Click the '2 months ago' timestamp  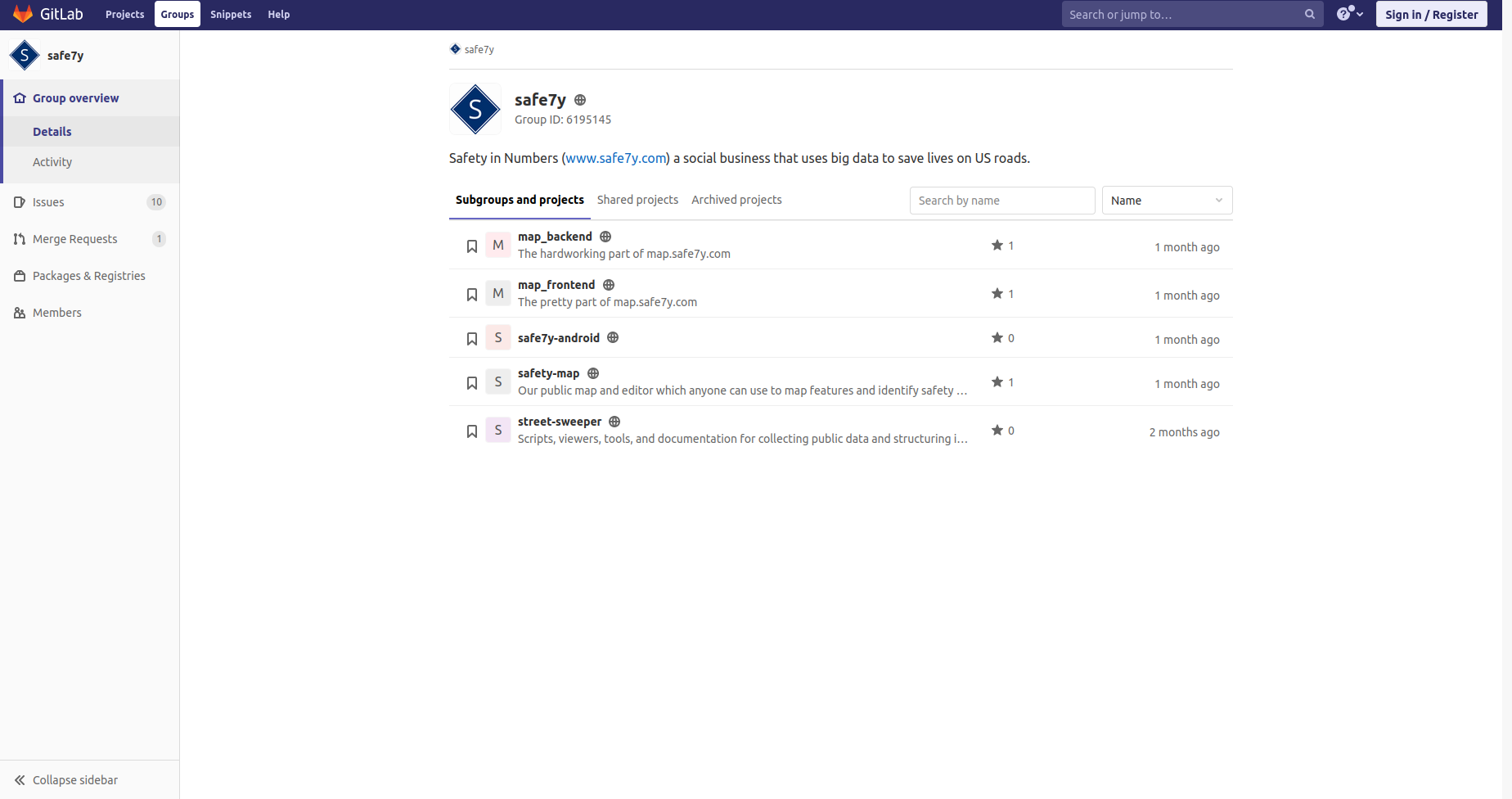point(1184,432)
